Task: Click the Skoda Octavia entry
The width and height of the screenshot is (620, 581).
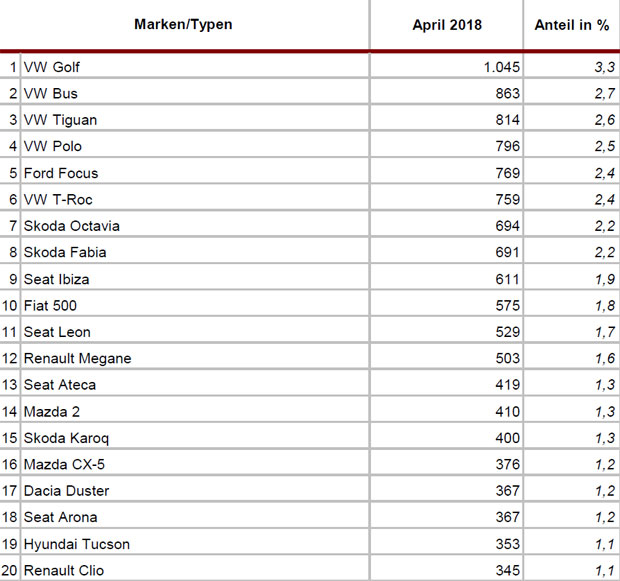Action: tap(72, 226)
